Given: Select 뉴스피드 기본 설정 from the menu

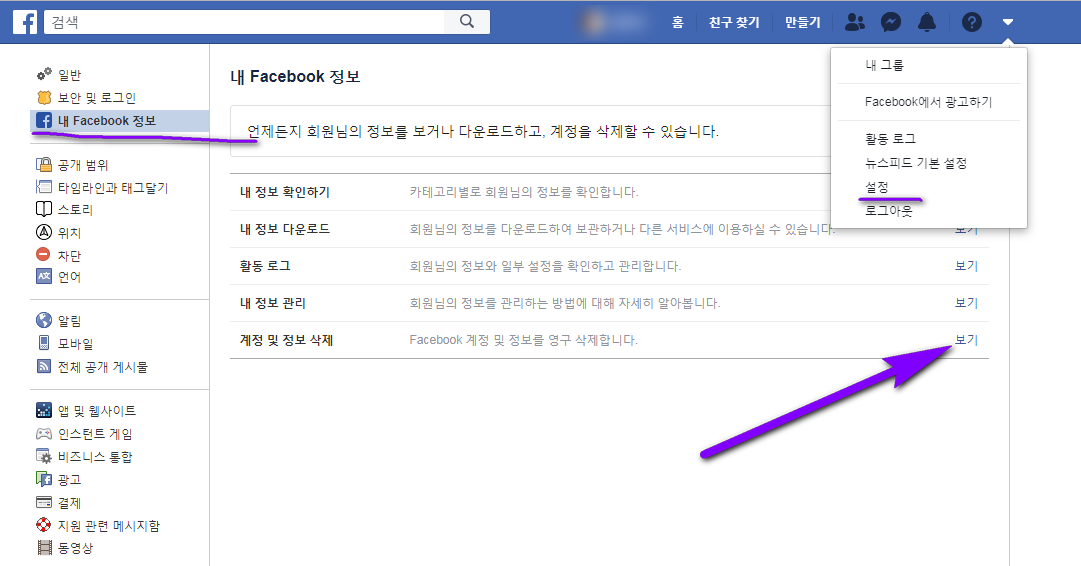Looking at the screenshot, I should [916, 163].
